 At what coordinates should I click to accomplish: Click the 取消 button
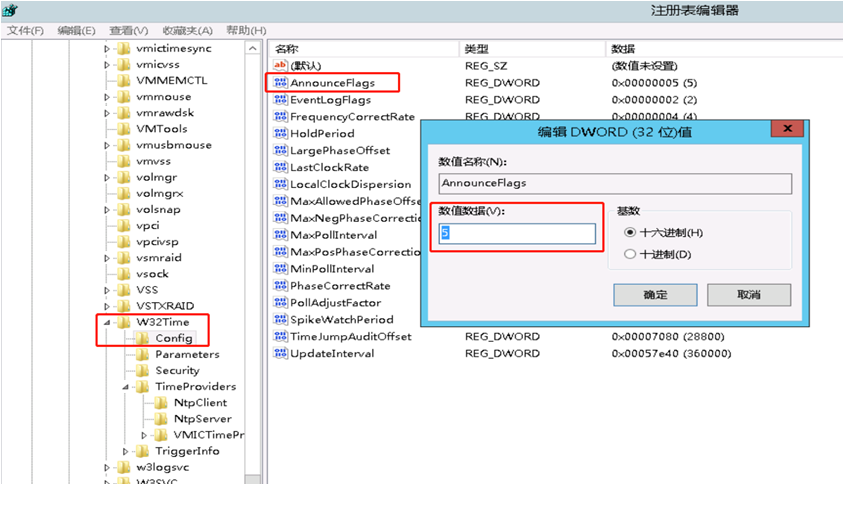point(749,295)
